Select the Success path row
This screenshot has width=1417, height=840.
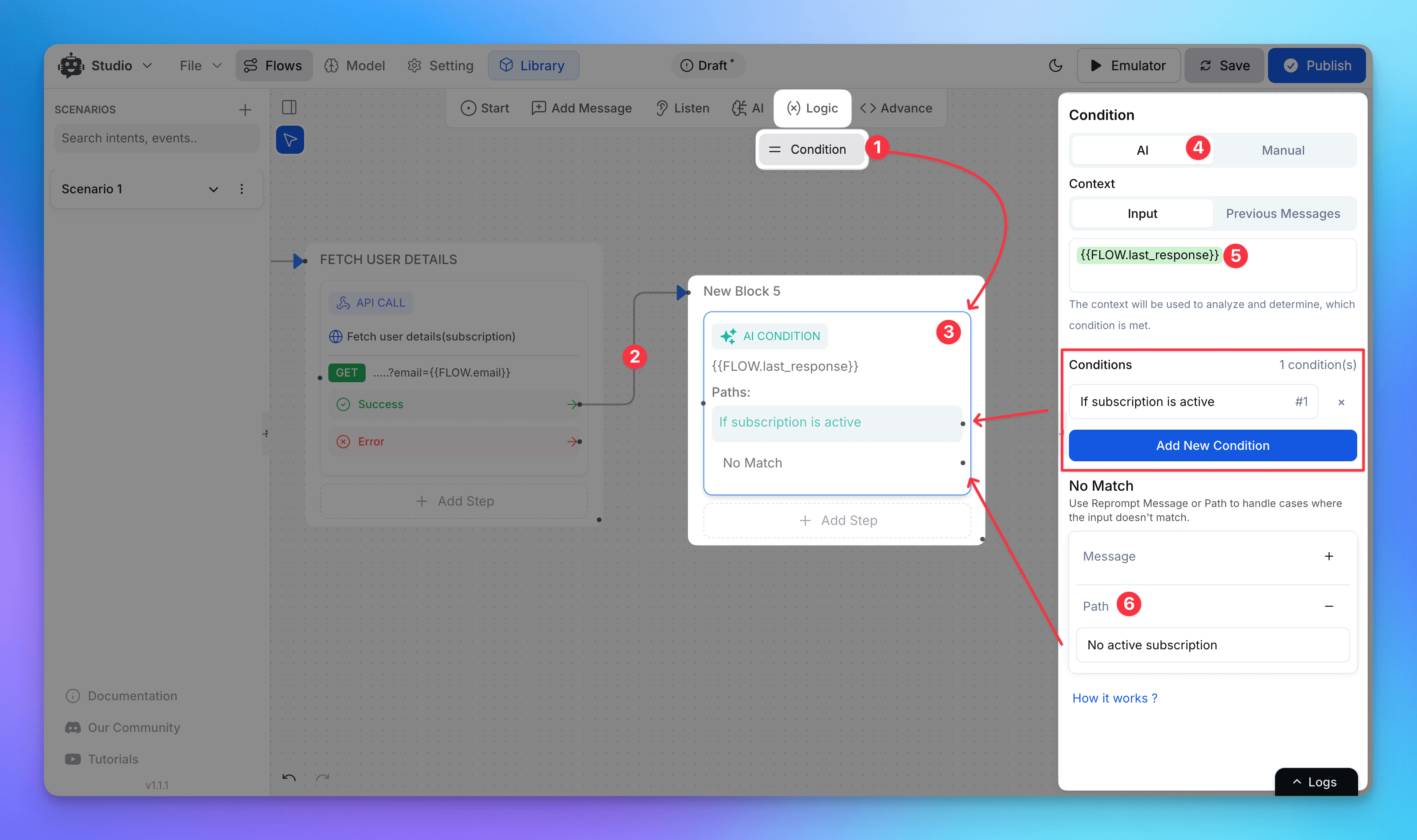(454, 404)
